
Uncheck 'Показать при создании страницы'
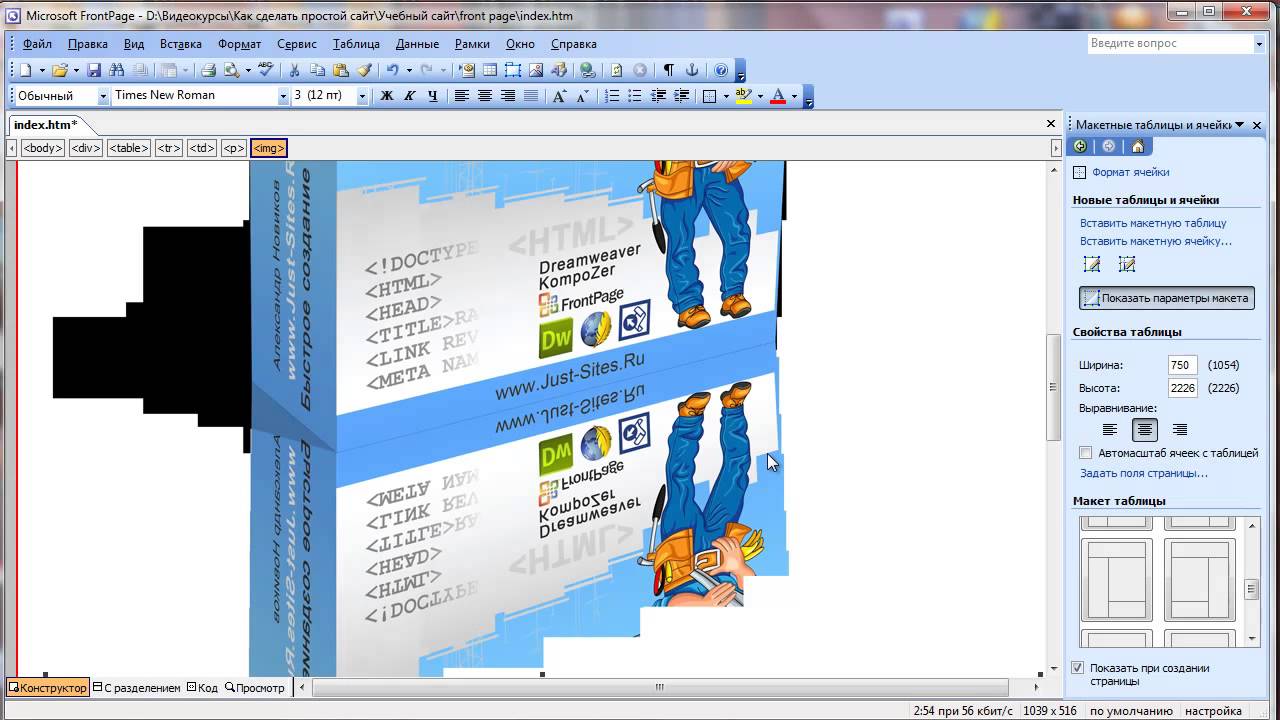(1078, 668)
